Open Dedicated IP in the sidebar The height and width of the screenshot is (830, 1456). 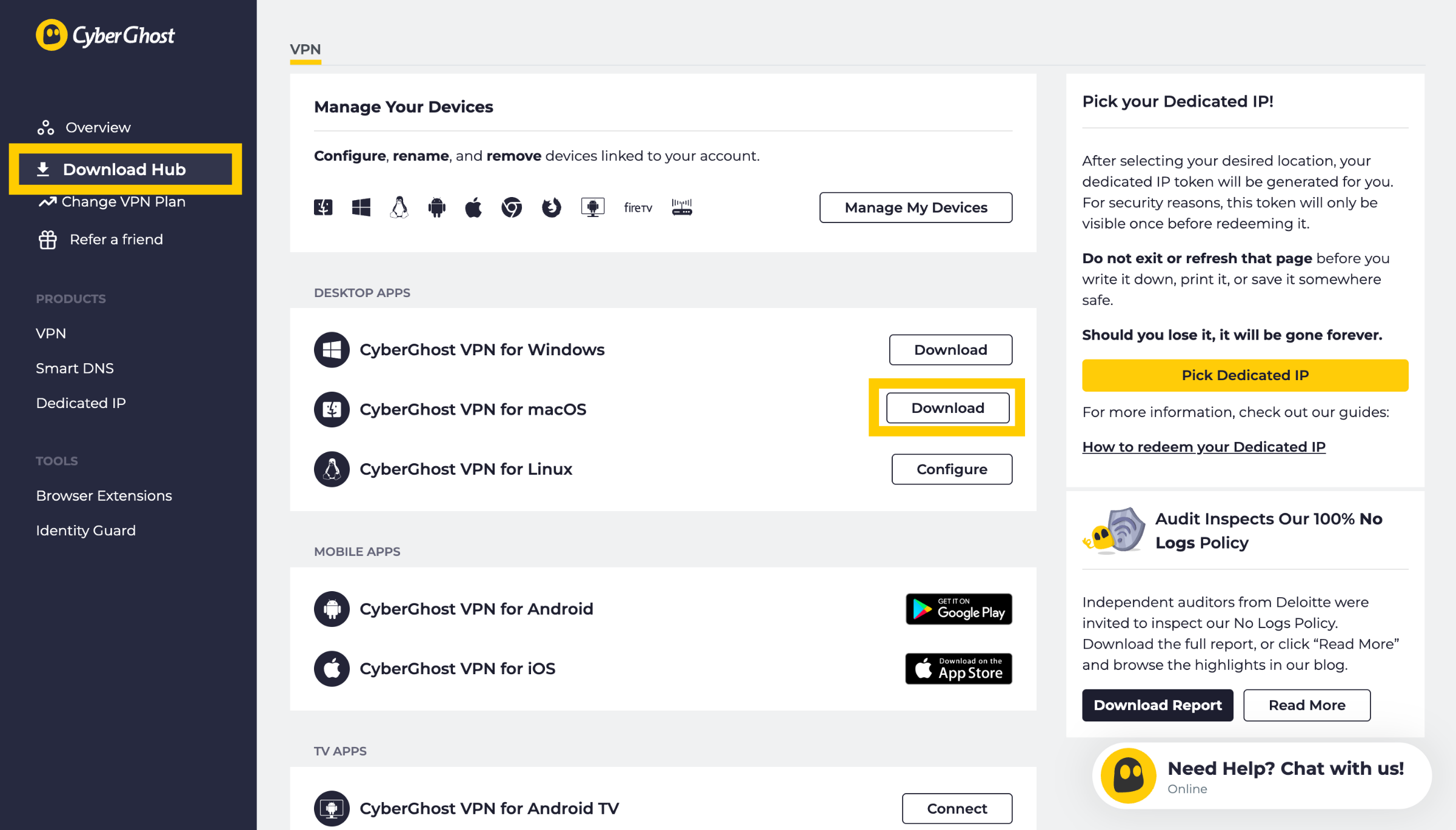(x=81, y=403)
